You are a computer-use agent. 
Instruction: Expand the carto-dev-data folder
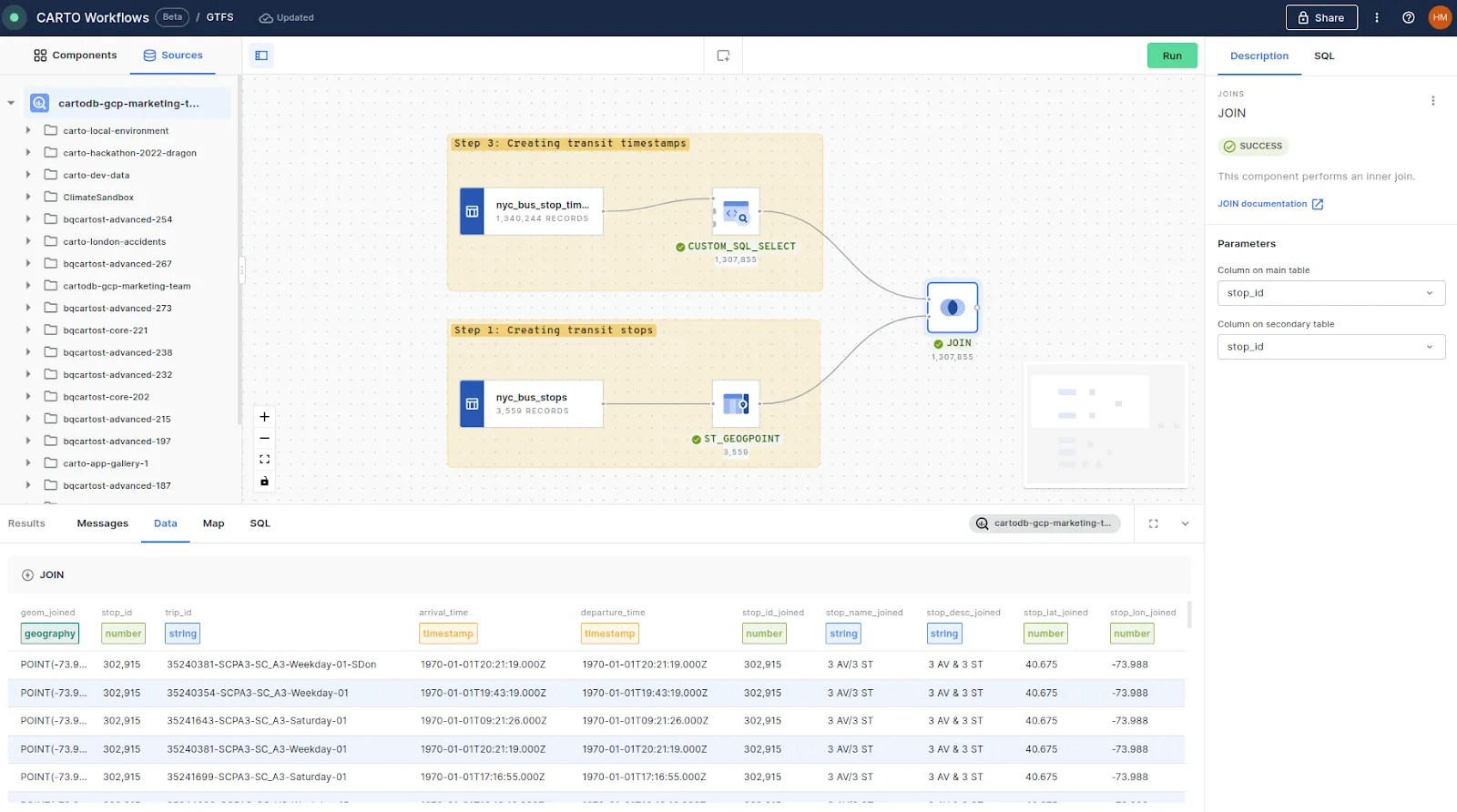click(28, 175)
